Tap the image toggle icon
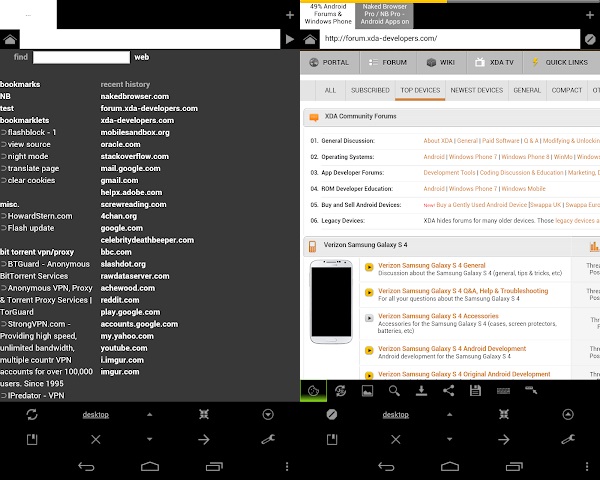This screenshot has width=600, height=480. 367,391
